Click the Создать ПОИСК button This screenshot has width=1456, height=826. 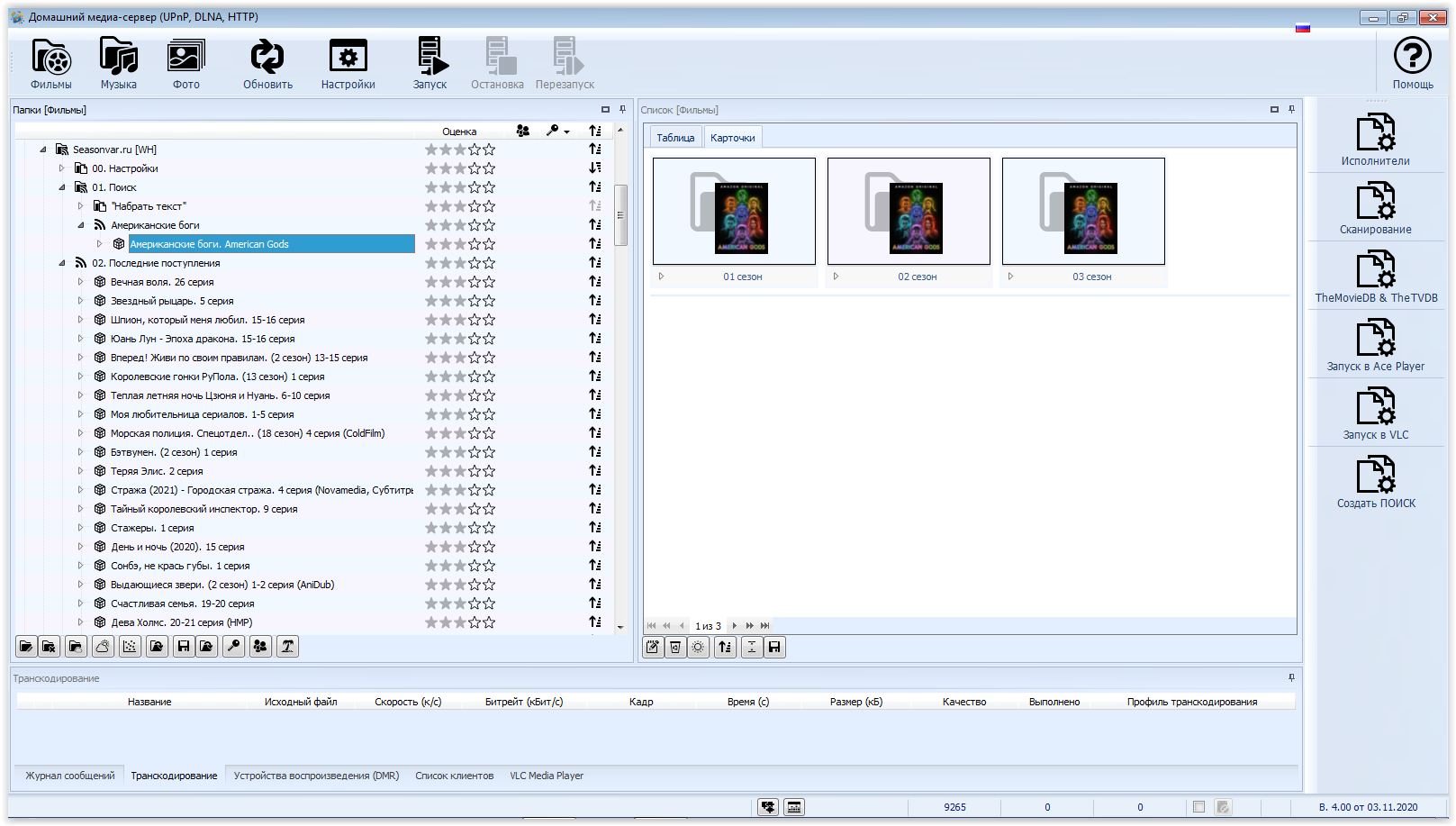[x=1375, y=484]
